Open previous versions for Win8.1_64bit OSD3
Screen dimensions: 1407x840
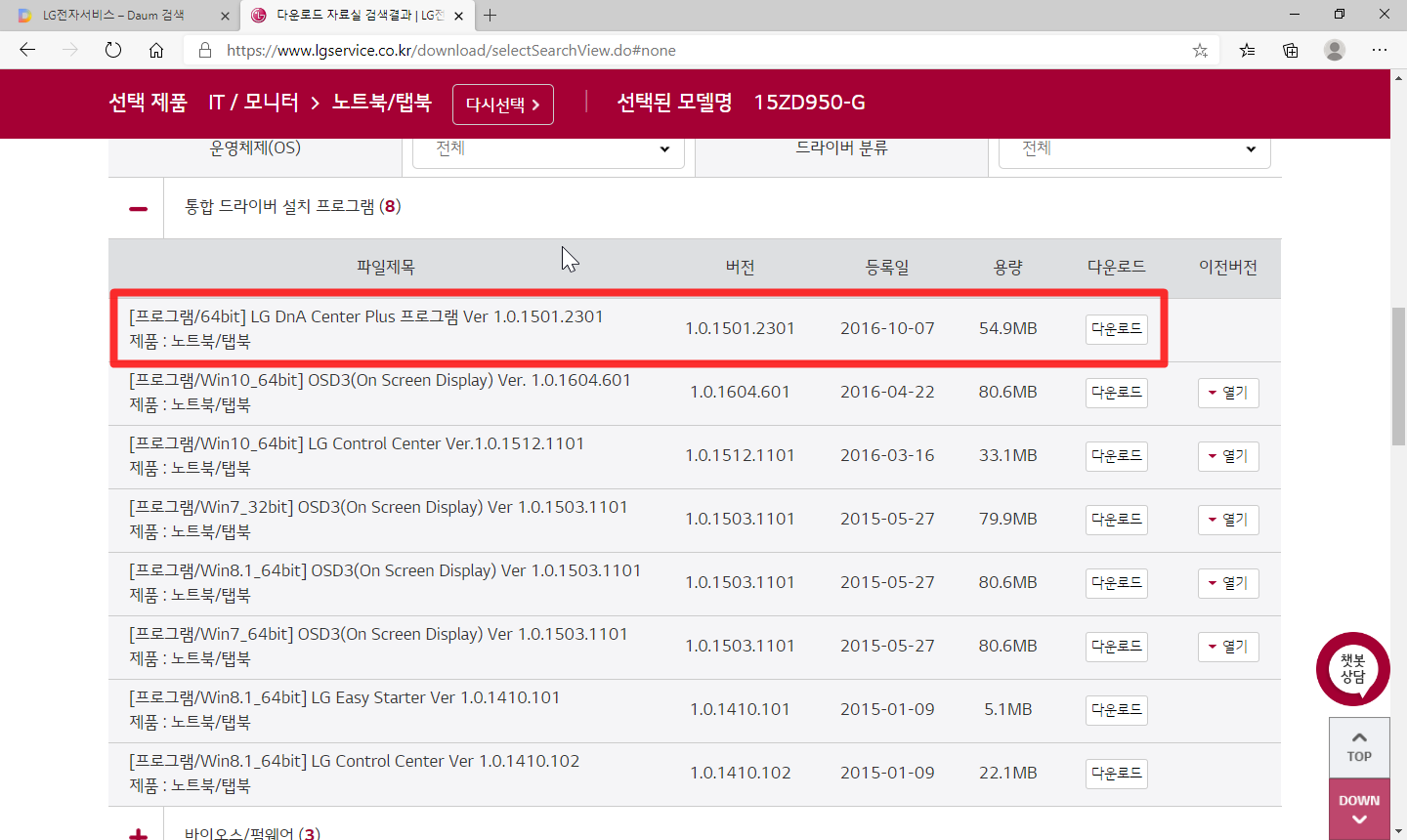[x=1228, y=583]
